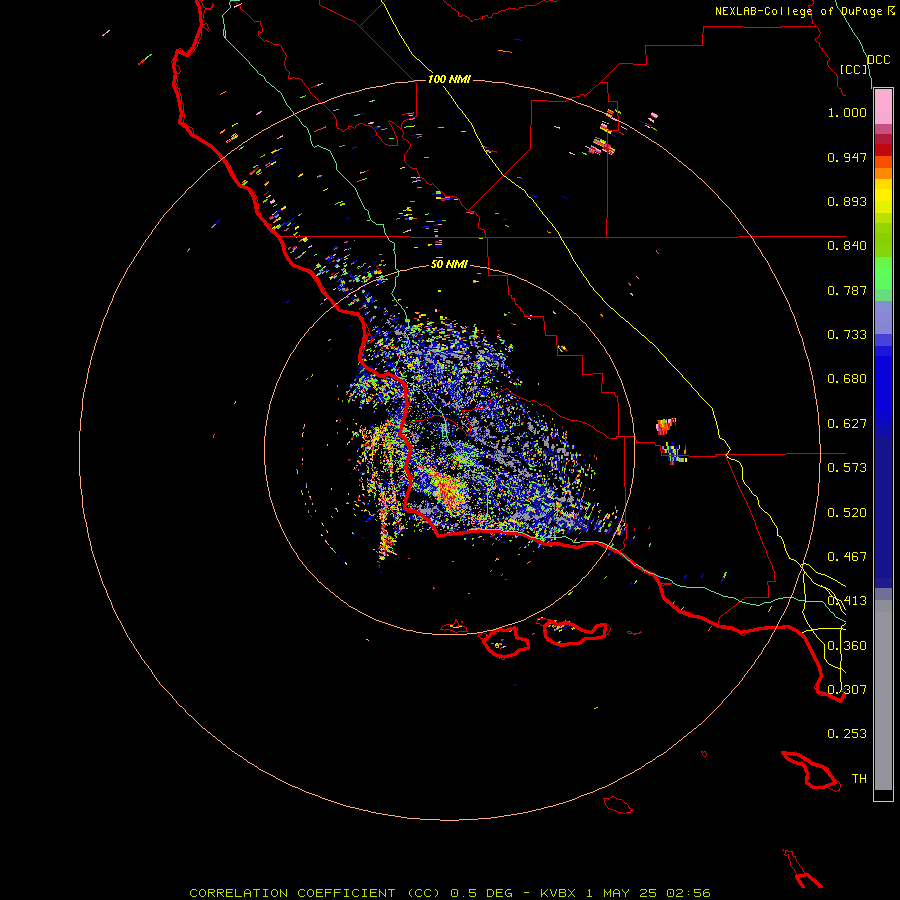Click the 0.520 scale value
This screenshot has height=900, width=900.
847,513
